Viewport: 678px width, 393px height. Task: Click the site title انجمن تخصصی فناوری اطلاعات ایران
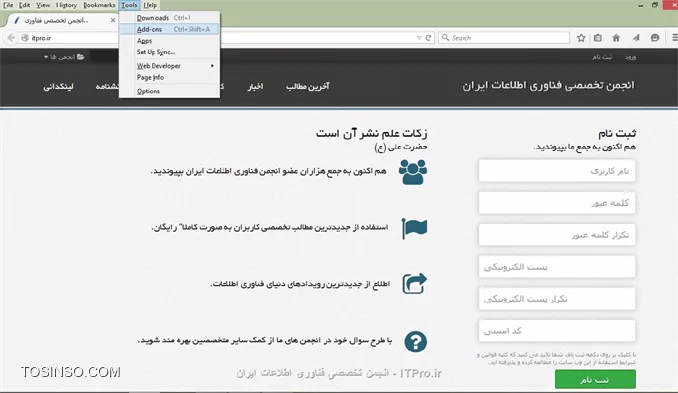pyautogui.click(x=548, y=86)
